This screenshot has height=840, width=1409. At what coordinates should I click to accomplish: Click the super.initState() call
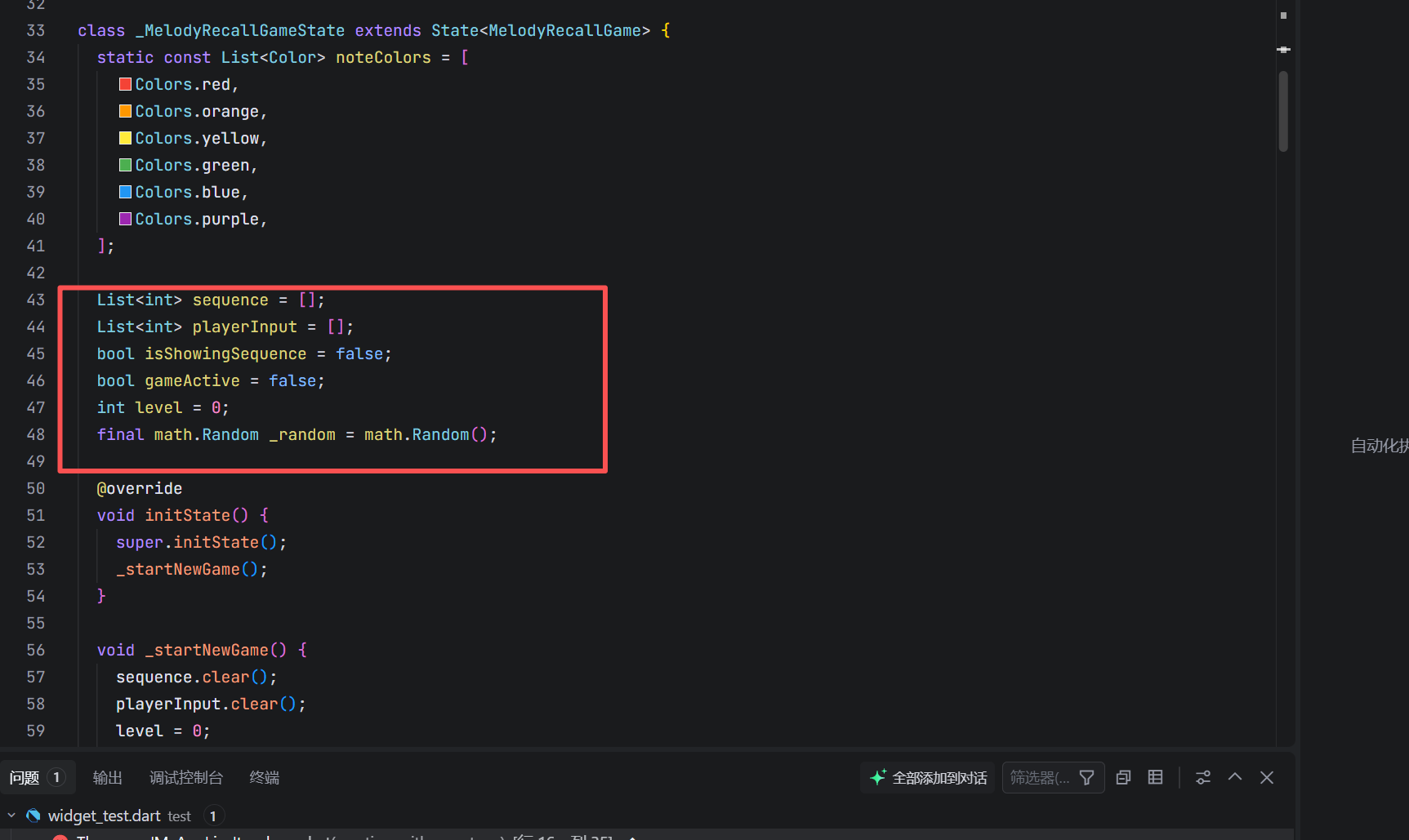(x=201, y=542)
